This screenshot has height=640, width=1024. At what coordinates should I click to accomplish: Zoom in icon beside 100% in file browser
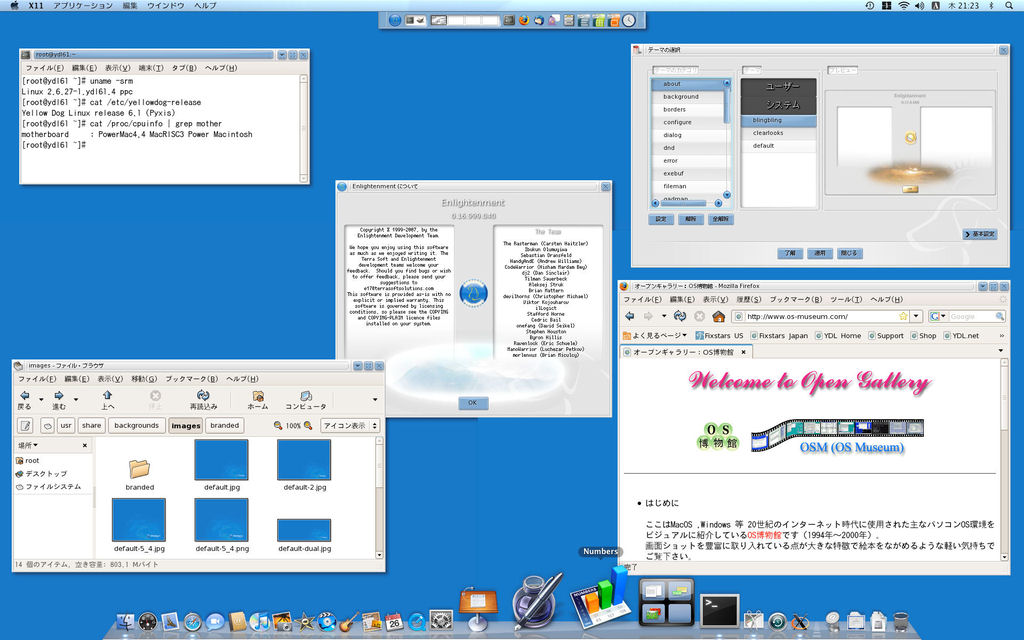[x=308, y=426]
